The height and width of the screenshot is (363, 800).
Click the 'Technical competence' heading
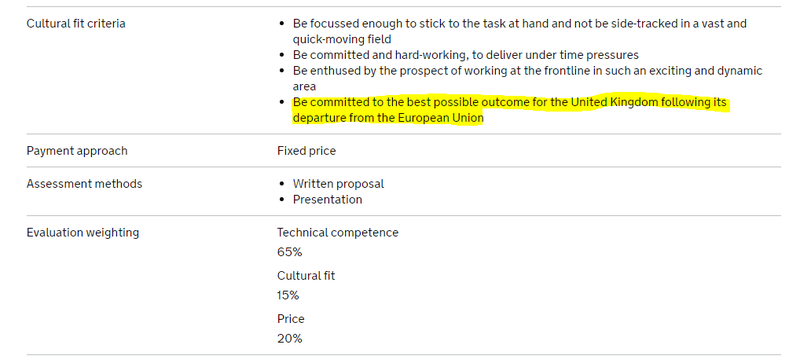coord(338,232)
